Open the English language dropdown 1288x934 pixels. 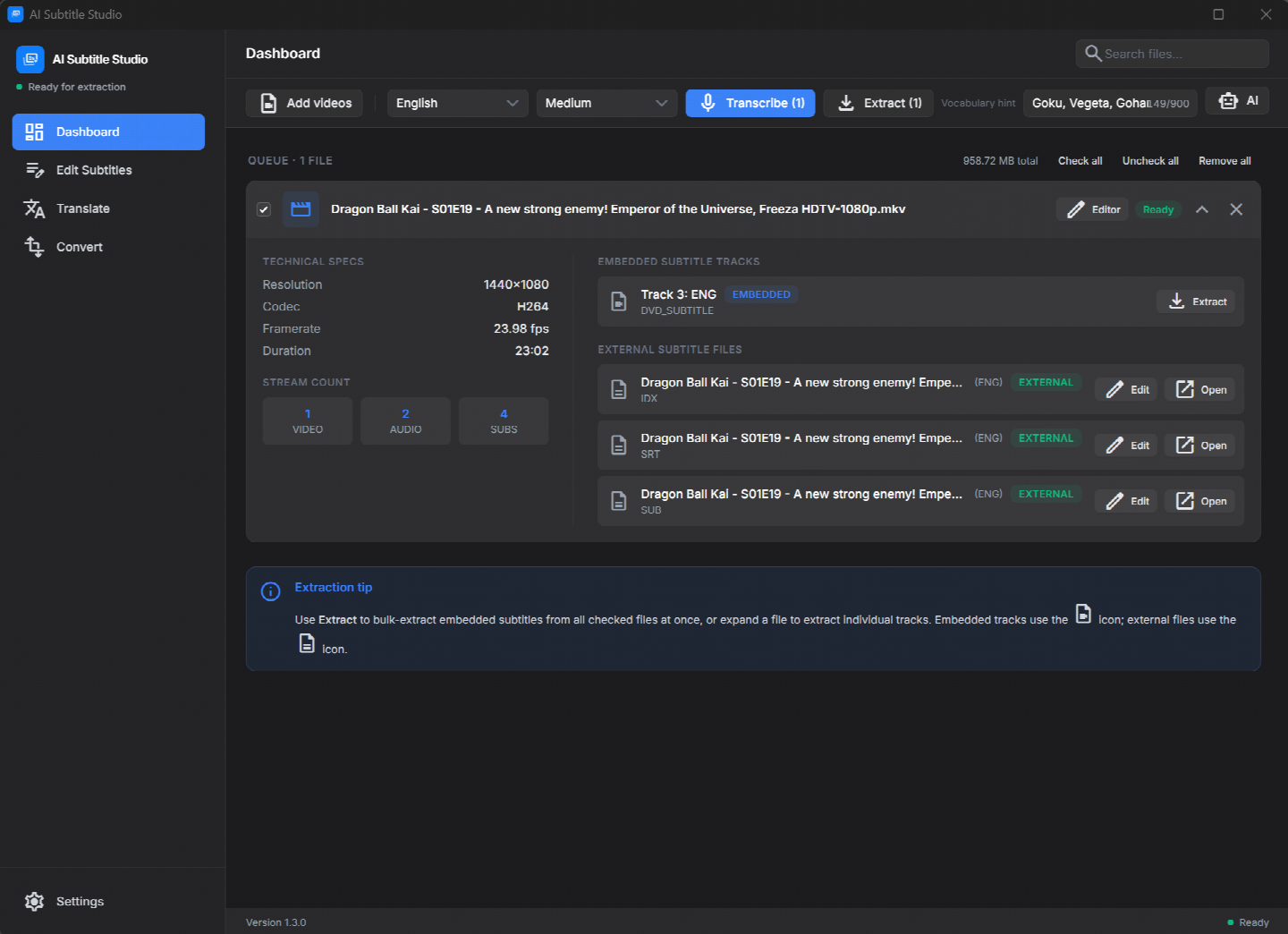tap(457, 103)
